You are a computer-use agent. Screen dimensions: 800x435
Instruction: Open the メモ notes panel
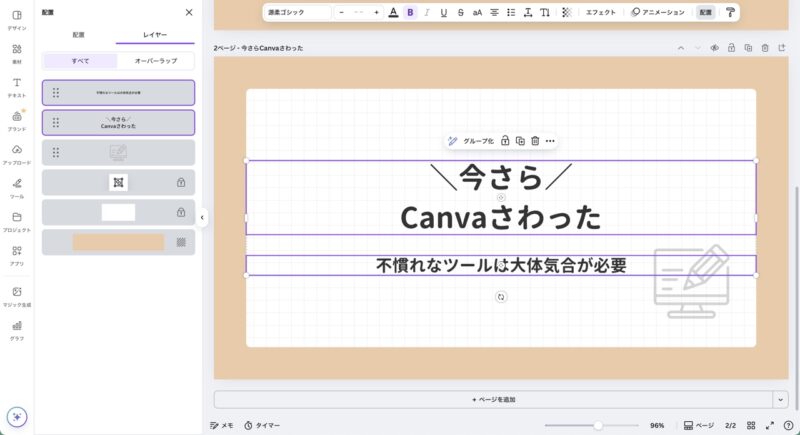click(222, 425)
